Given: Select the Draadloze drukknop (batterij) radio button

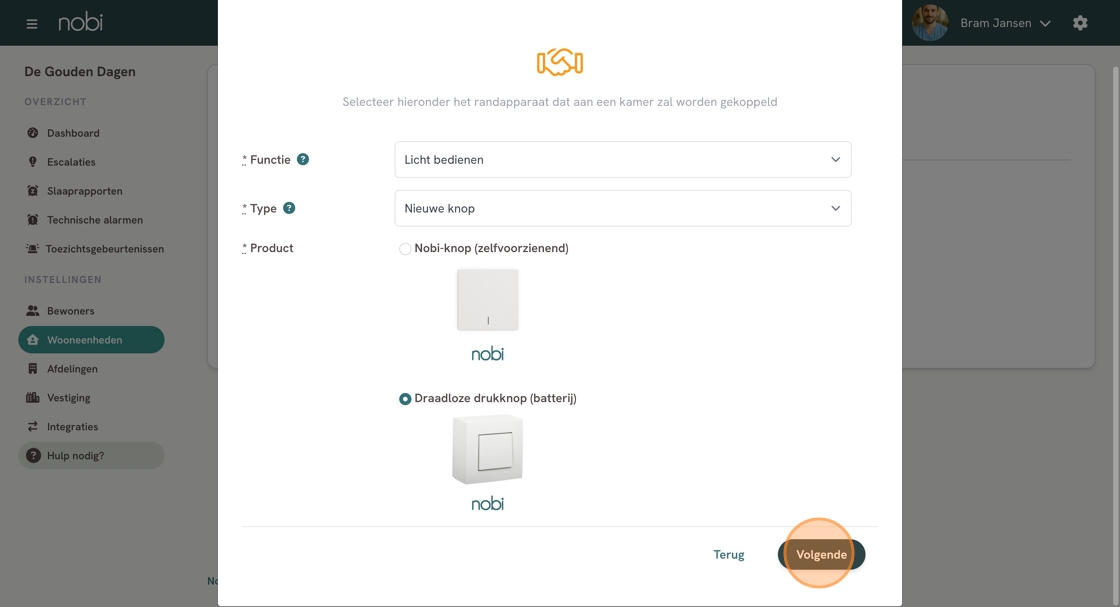Looking at the screenshot, I should pyautogui.click(x=405, y=398).
